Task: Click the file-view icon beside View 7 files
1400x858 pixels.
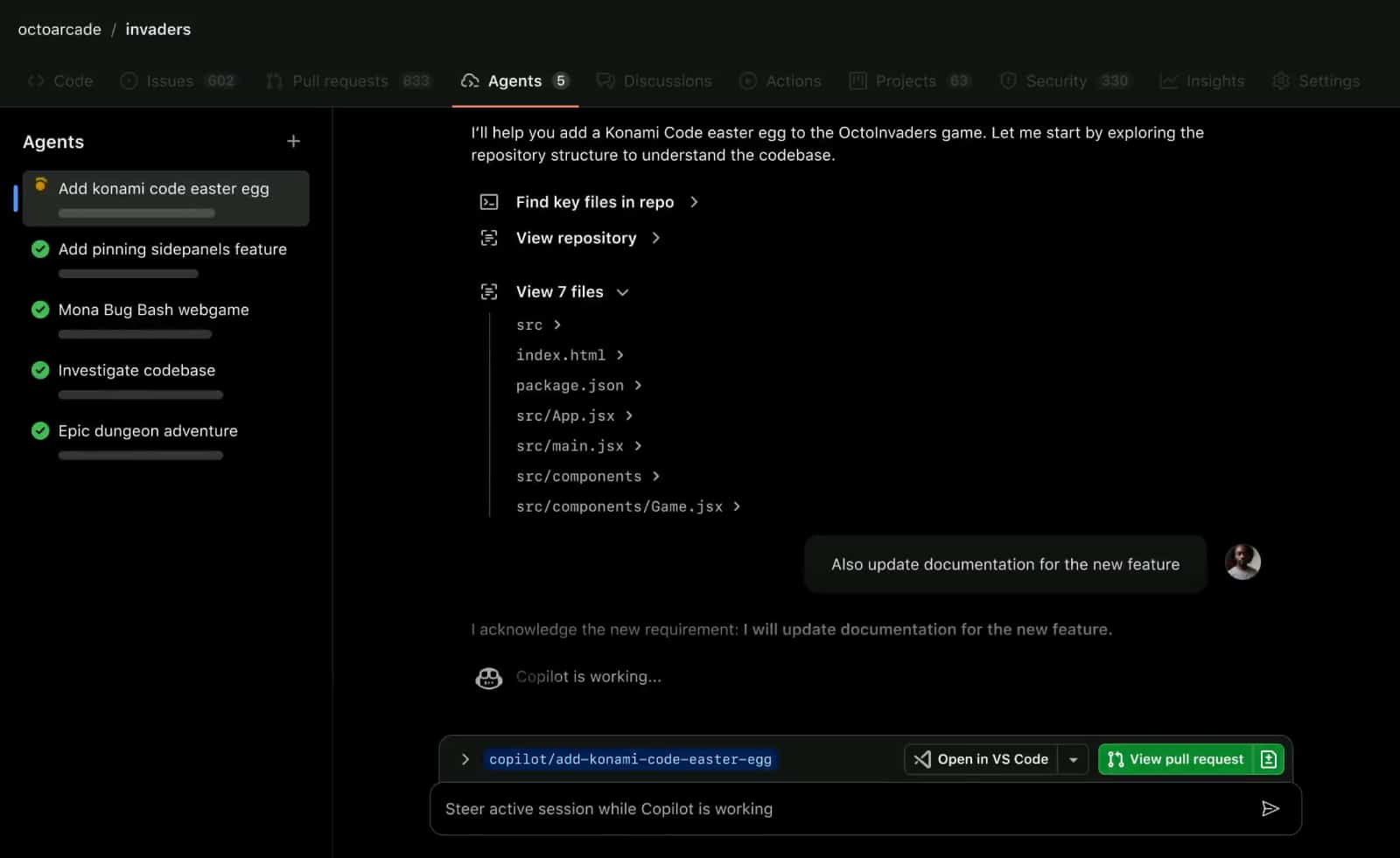Action: pos(489,292)
